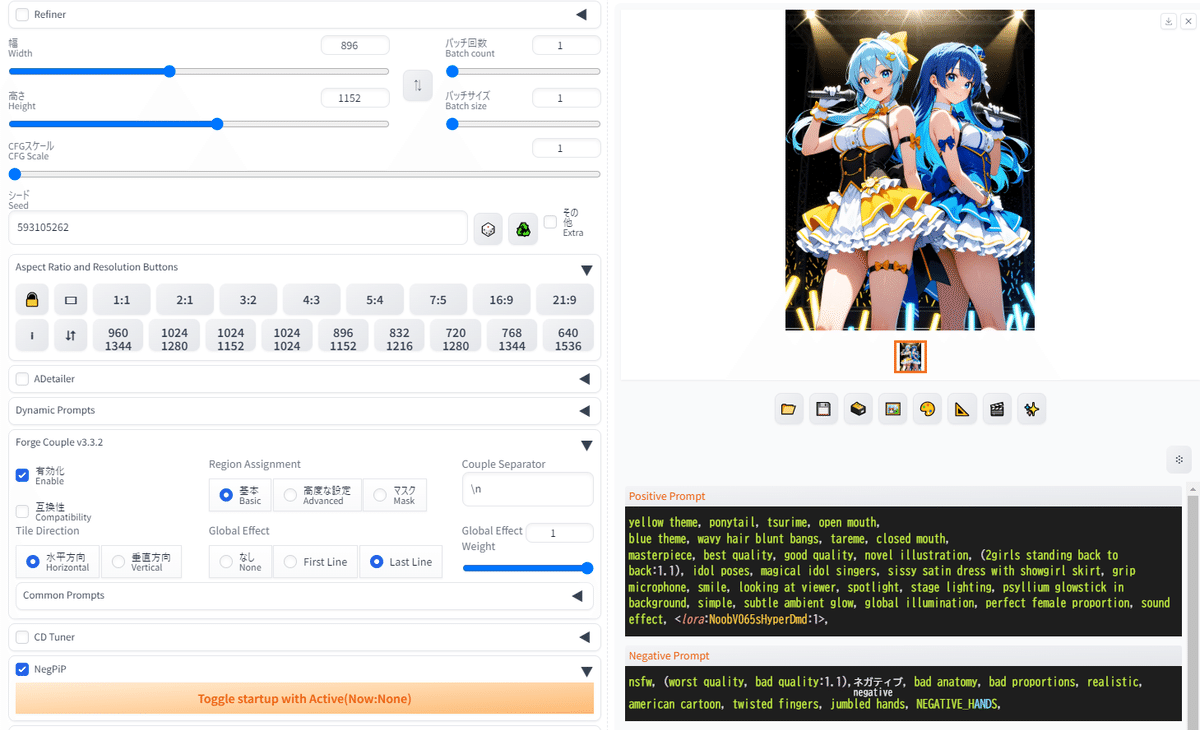Click Toggle startup with Active button
The height and width of the screenshot is (730, 1200).
click(306, 698)
